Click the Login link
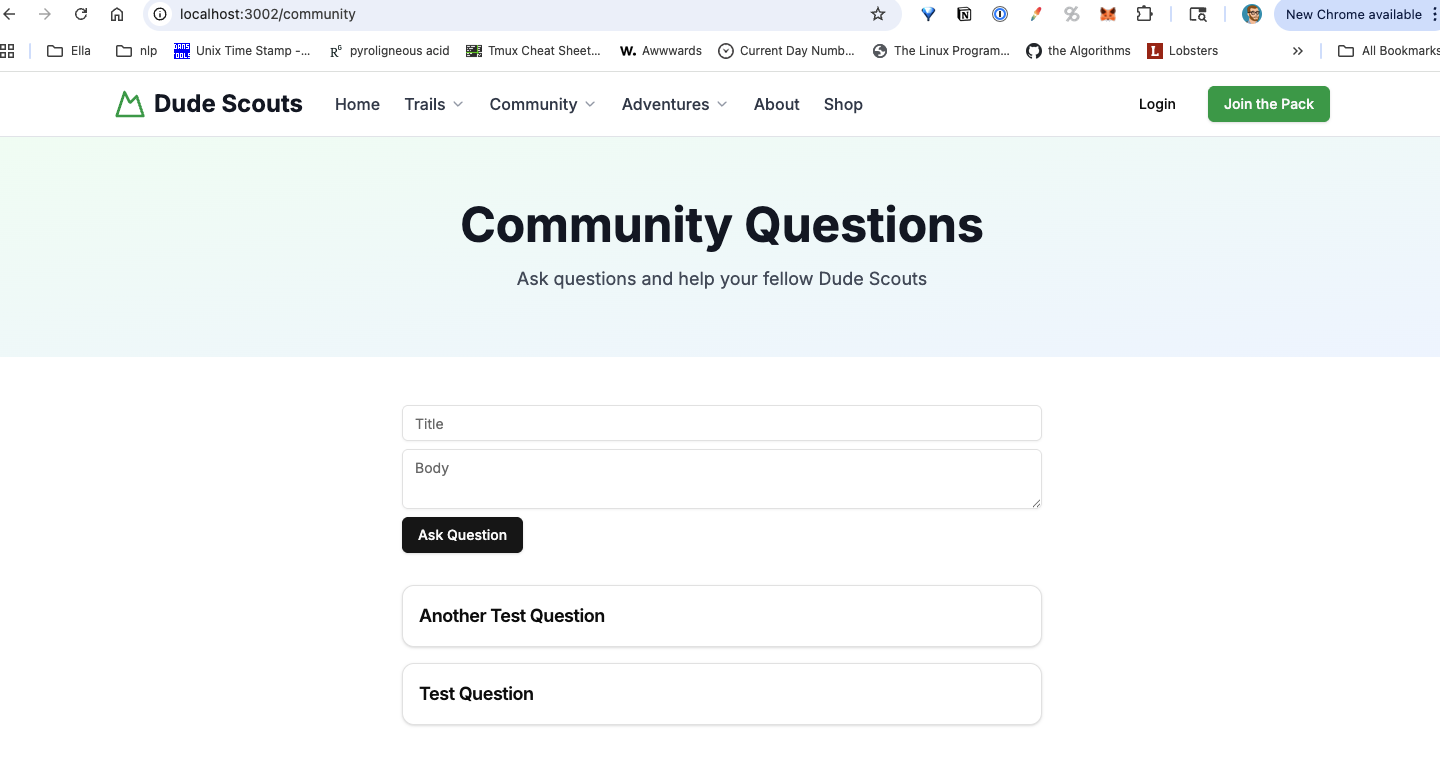The width and height of the screenshot is (1440, 781). pyautogui.click(x=1157, y=104)
